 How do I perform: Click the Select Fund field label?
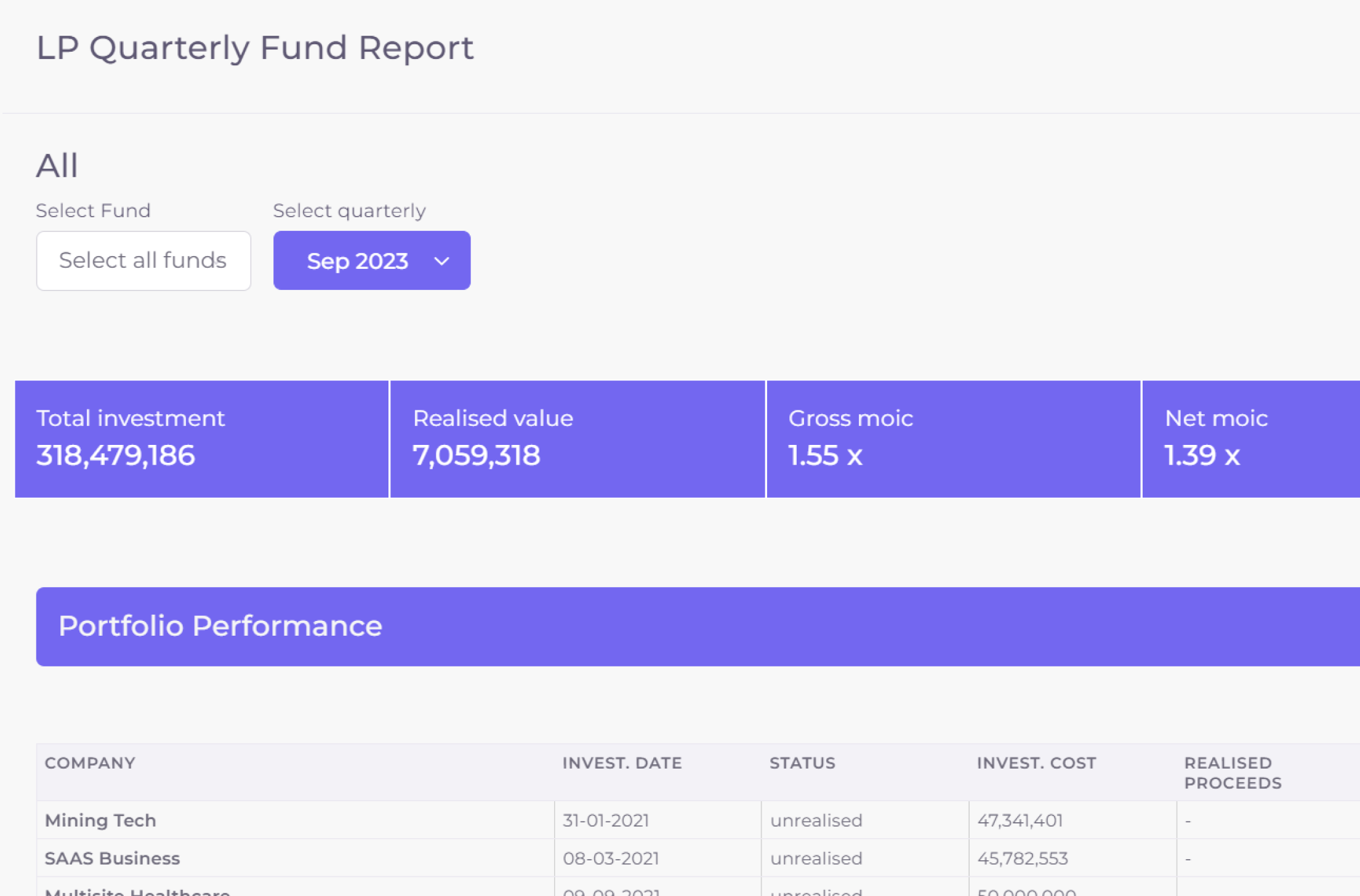(x=93, y=210)
